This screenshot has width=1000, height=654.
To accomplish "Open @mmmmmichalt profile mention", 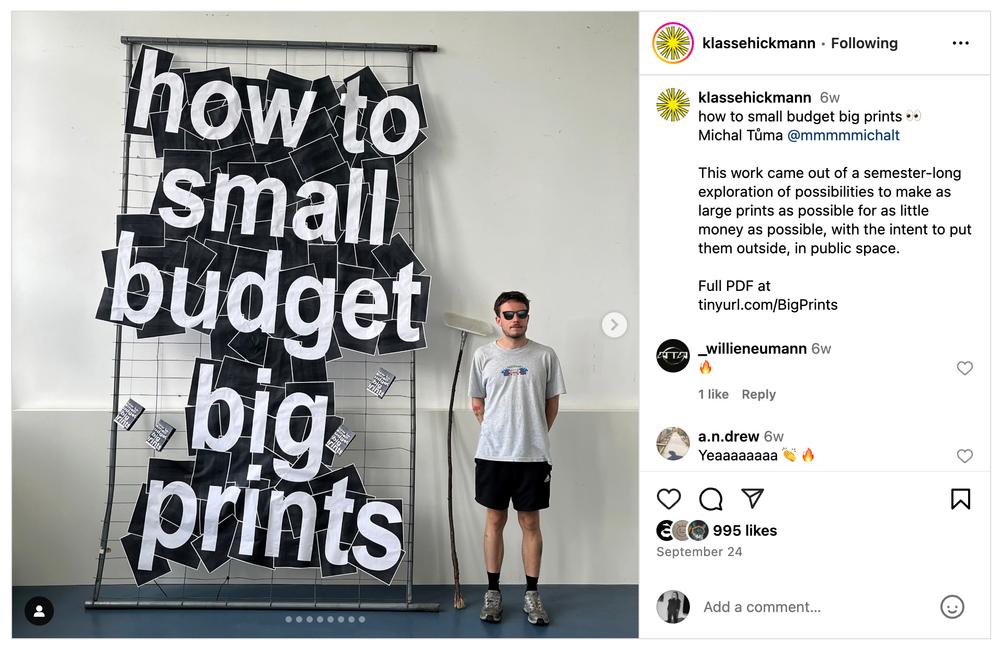I will (x=843, y=135).
